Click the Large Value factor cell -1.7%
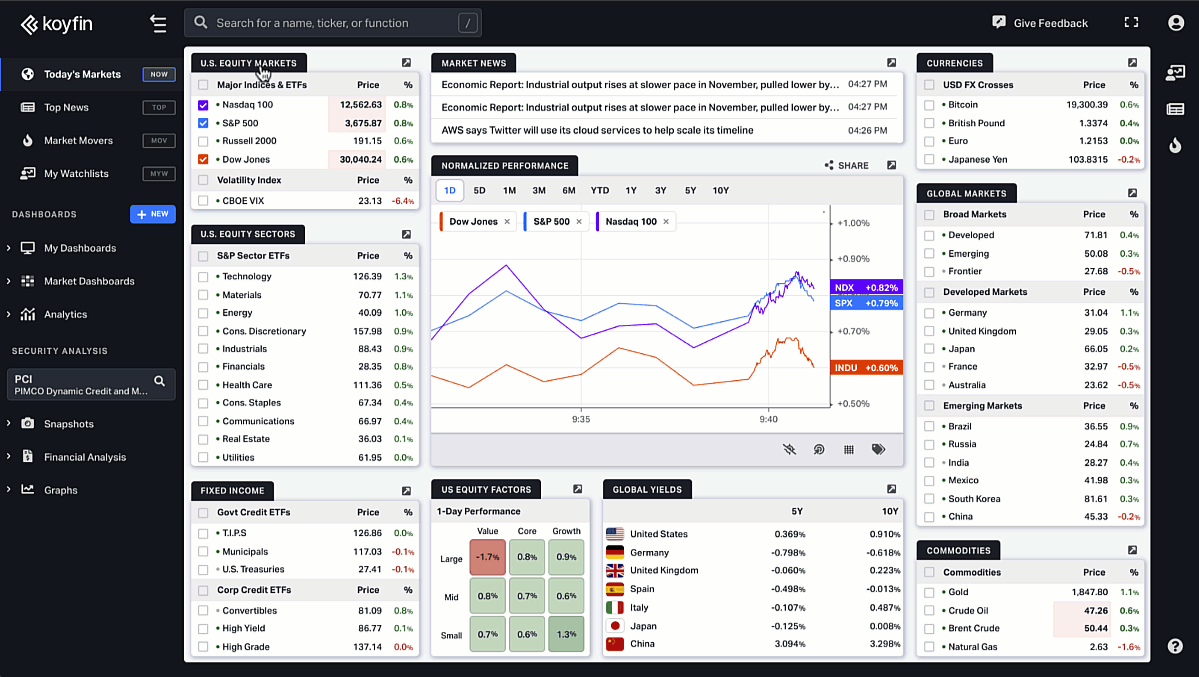Viewport: 1199px width, 677px height. [488, 557]
